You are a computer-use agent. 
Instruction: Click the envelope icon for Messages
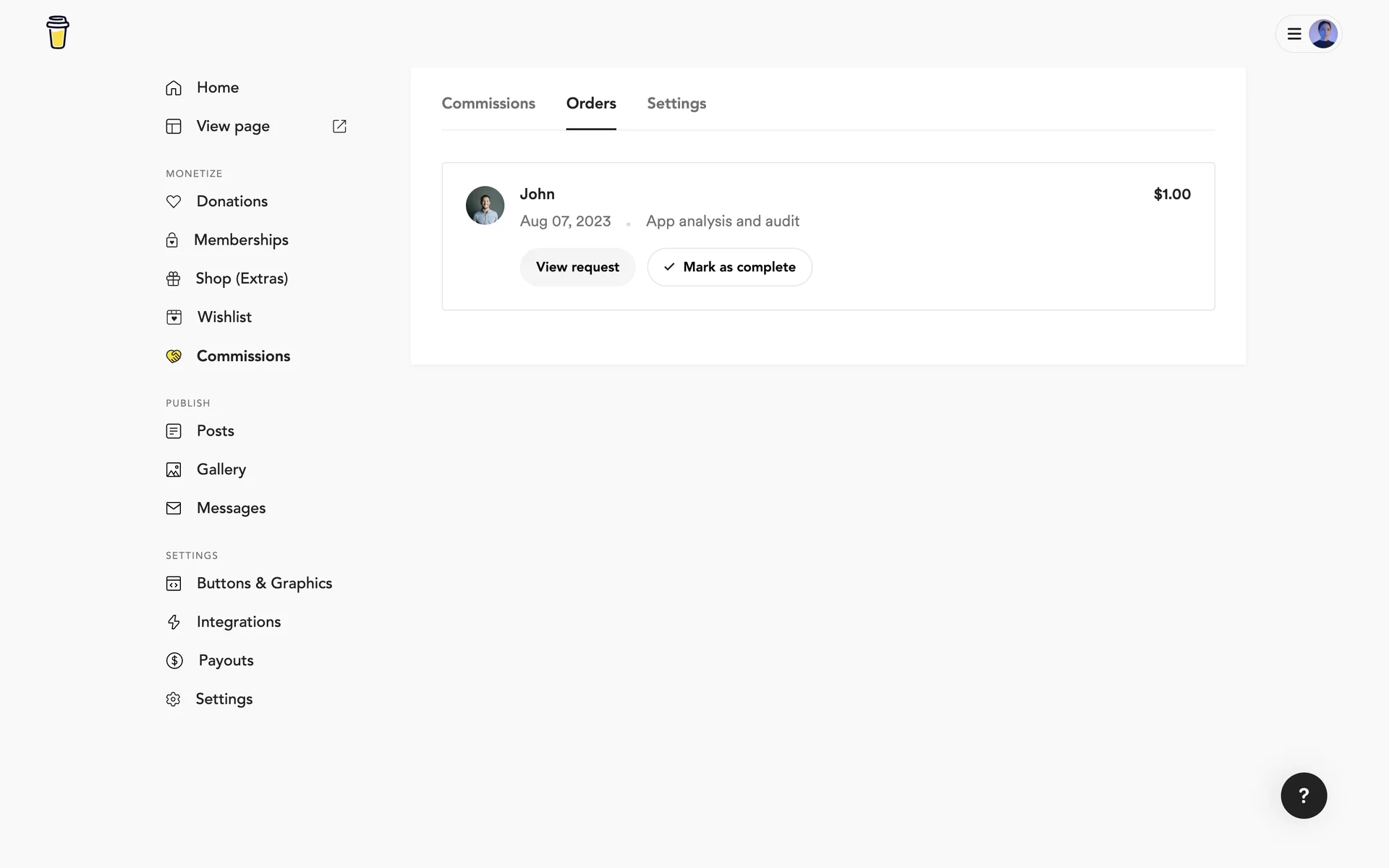click(x=174, y=509)
